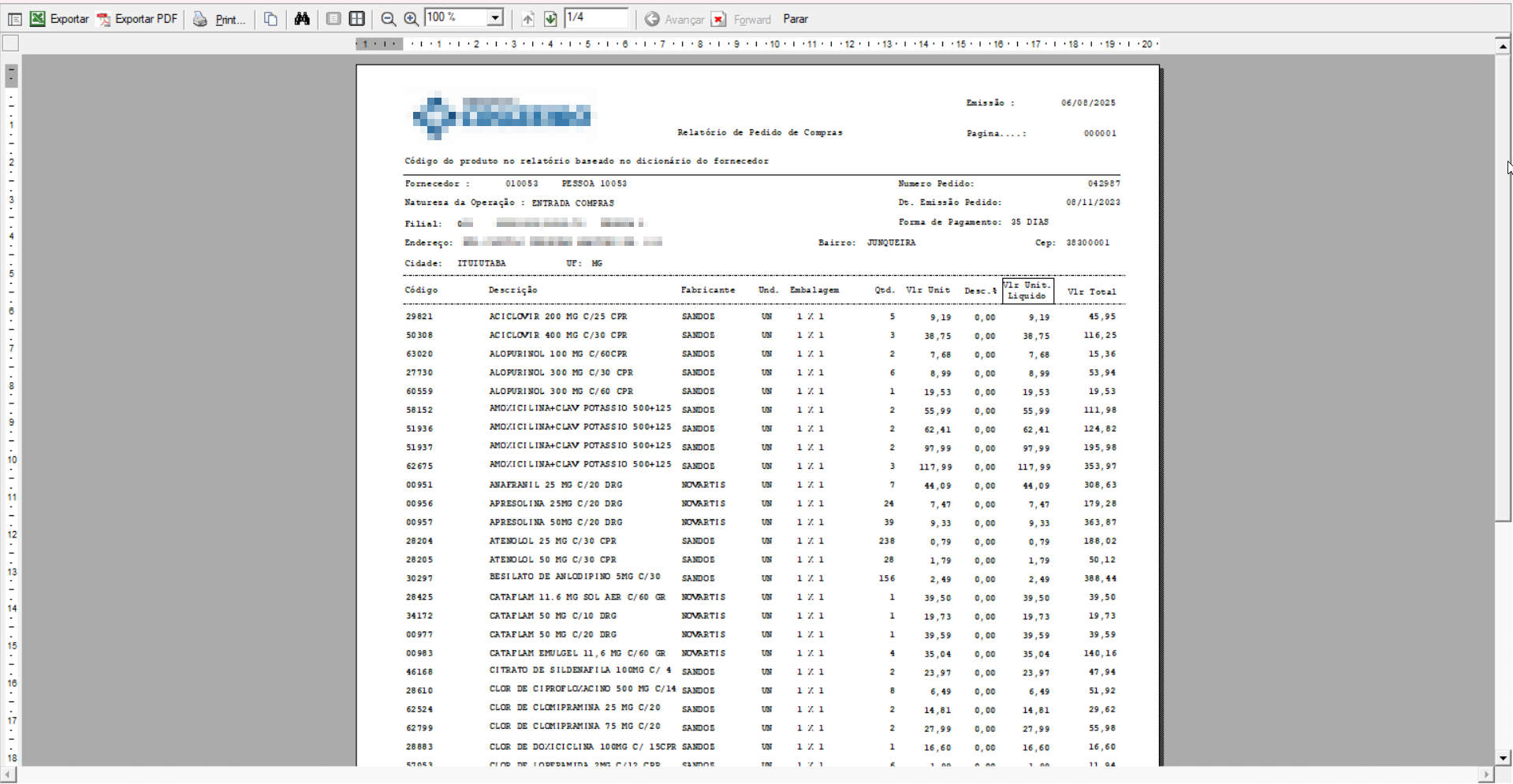Screen dimensions: 1513x784
Task: Click the Exportar PDF label
Action: click(x=146, y=19)
